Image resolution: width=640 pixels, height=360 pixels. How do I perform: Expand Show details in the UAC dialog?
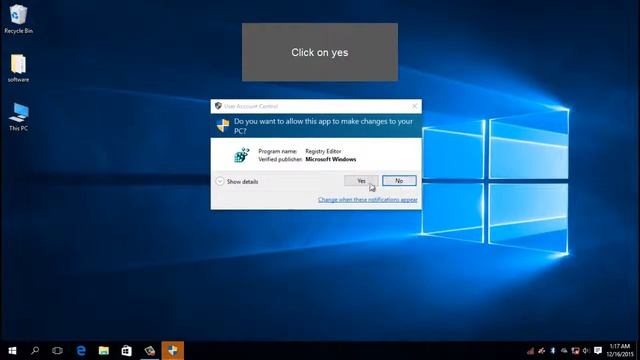(237, 182)
